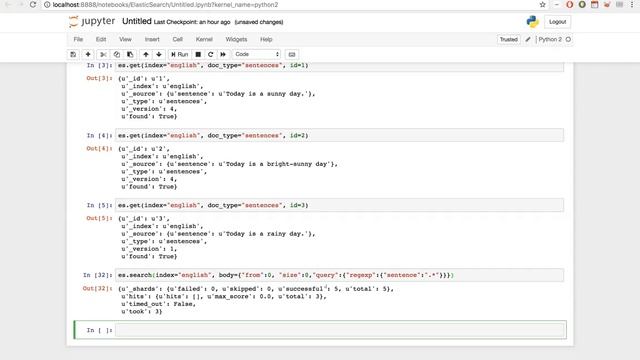The height and width of the screenshot is (360, 640).
Task: Select the es.search cell In [32]
Action: click(340, 275)
